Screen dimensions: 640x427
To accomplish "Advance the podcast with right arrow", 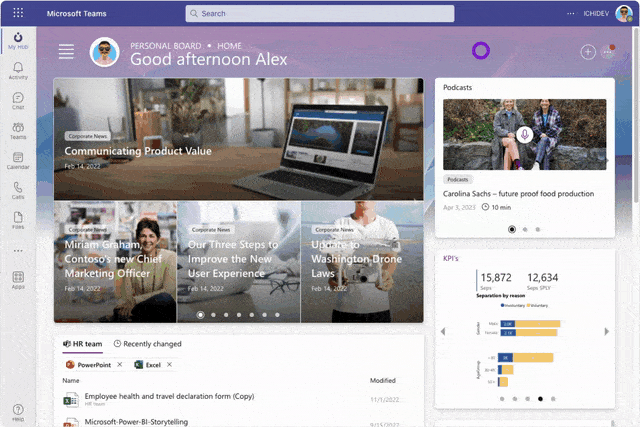I will coord(607,160).
